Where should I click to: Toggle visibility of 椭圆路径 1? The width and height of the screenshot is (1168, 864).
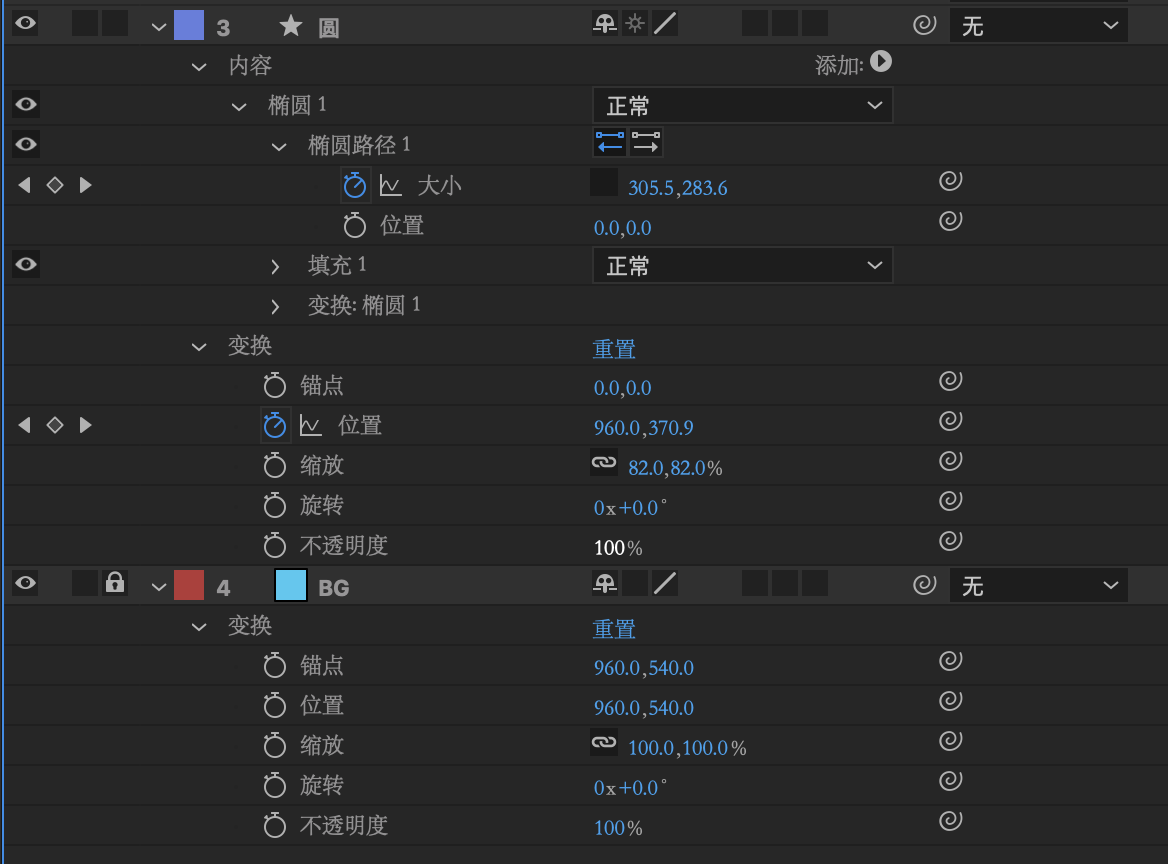(x=26, y=144)
